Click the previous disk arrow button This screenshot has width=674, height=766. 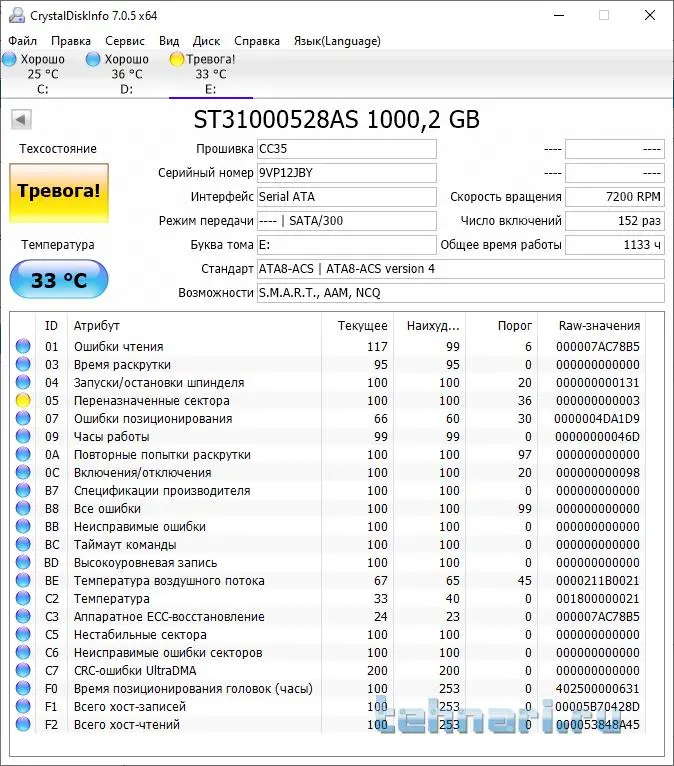[x=21, y=119]
